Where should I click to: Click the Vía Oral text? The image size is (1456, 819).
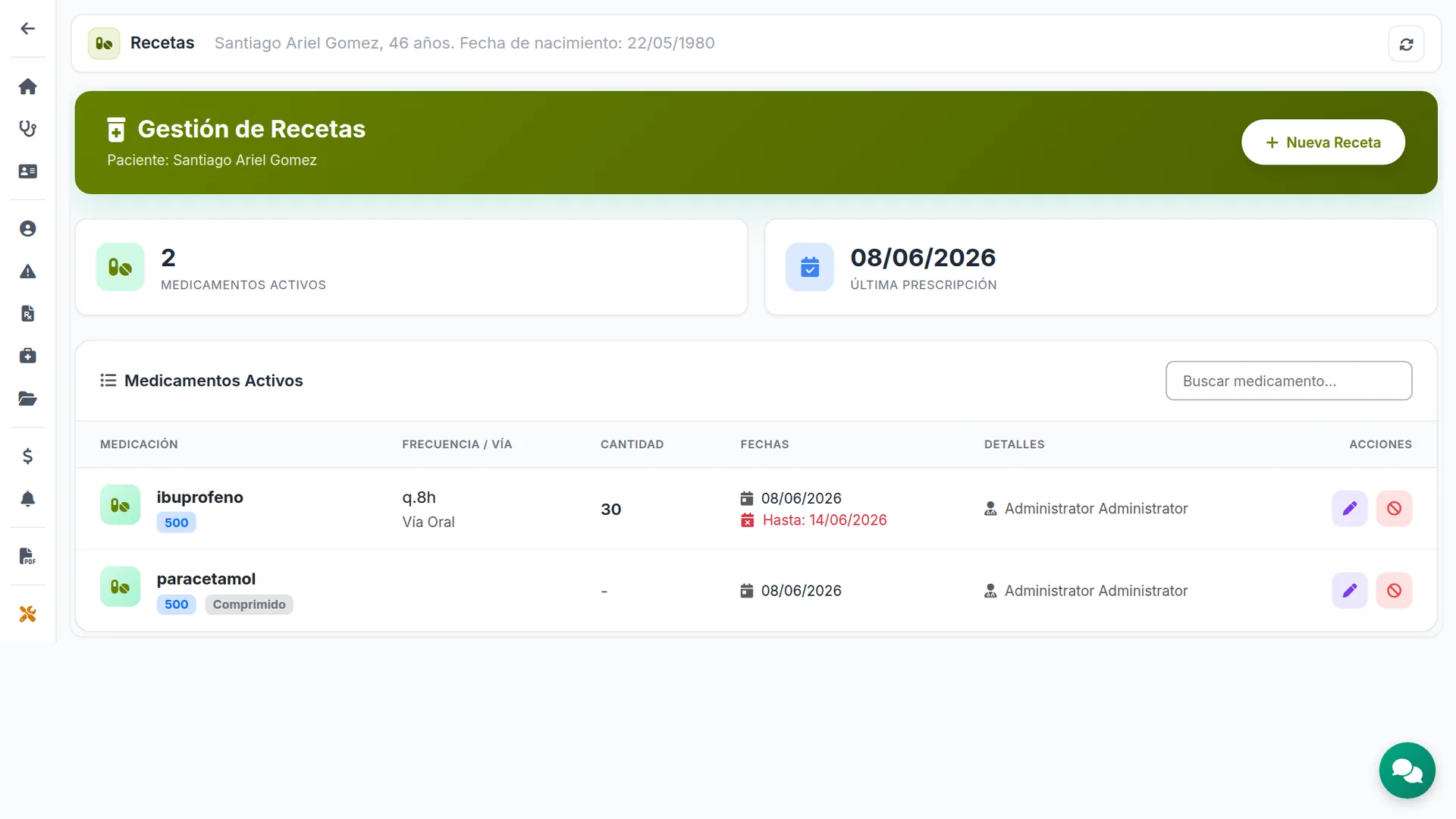click(428, 522)
